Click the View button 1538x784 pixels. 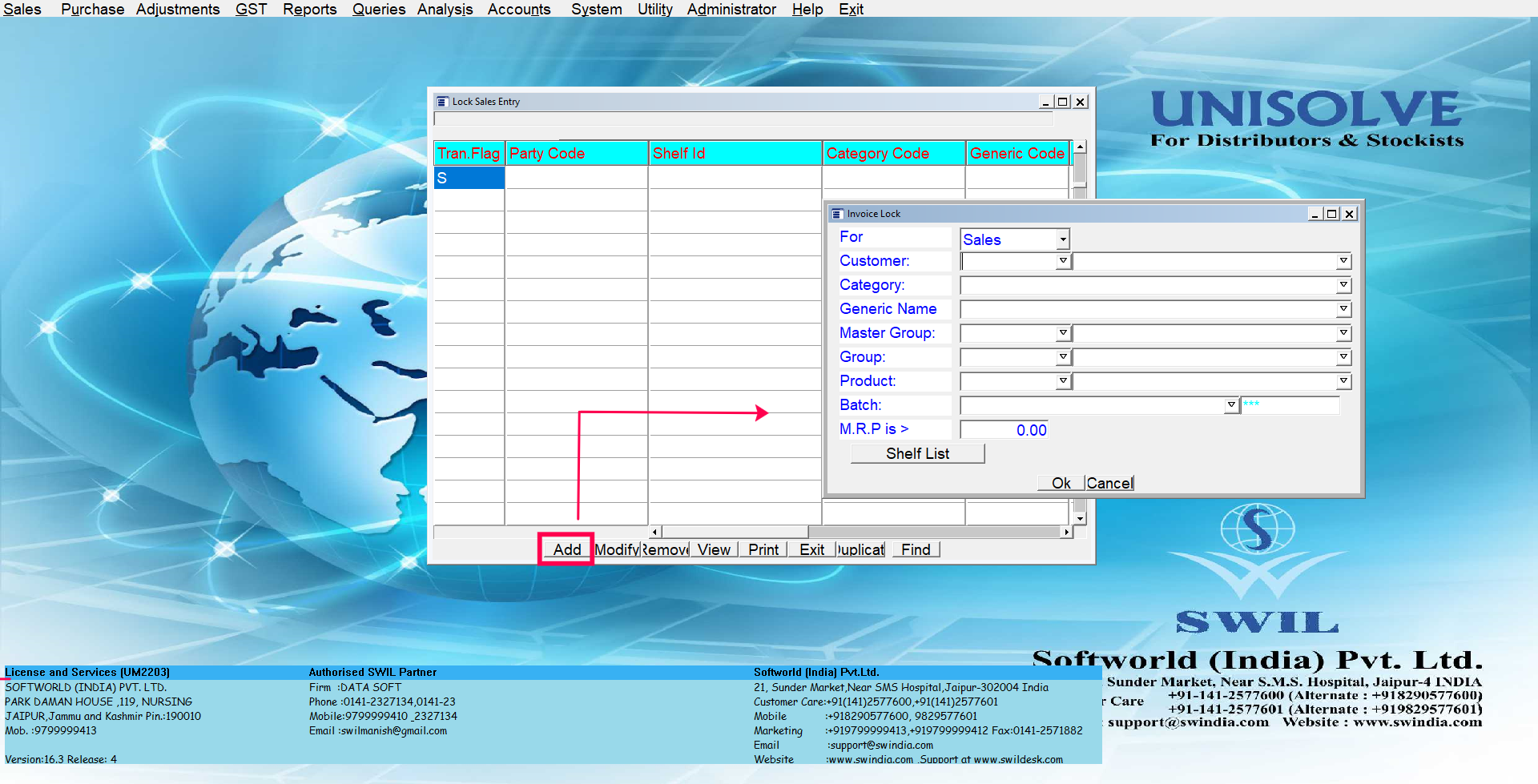pos(714,549)
